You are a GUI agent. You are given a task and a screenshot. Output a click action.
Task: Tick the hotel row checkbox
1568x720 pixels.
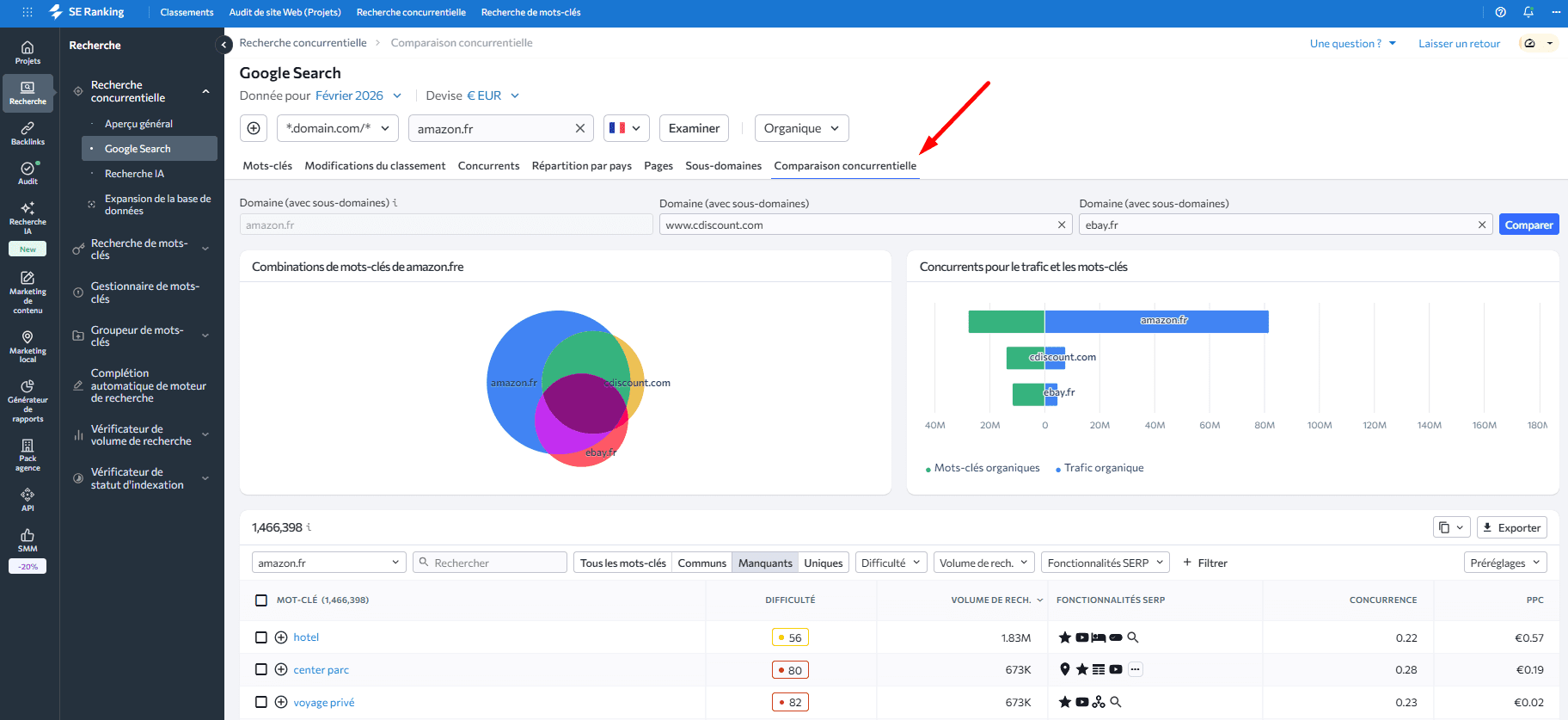pos(261,637)
